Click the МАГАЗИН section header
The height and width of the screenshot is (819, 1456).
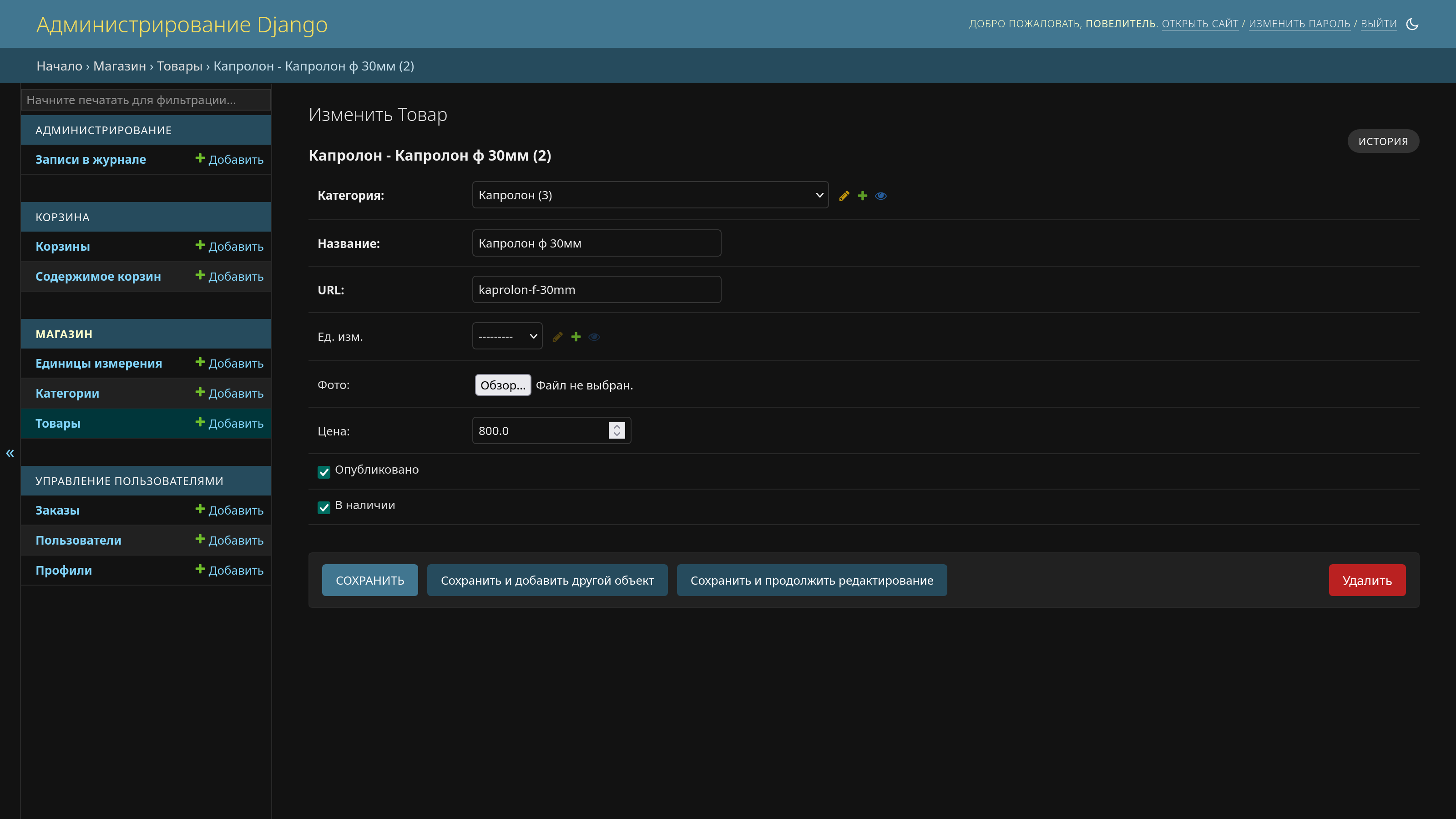[x=64, y=334]
